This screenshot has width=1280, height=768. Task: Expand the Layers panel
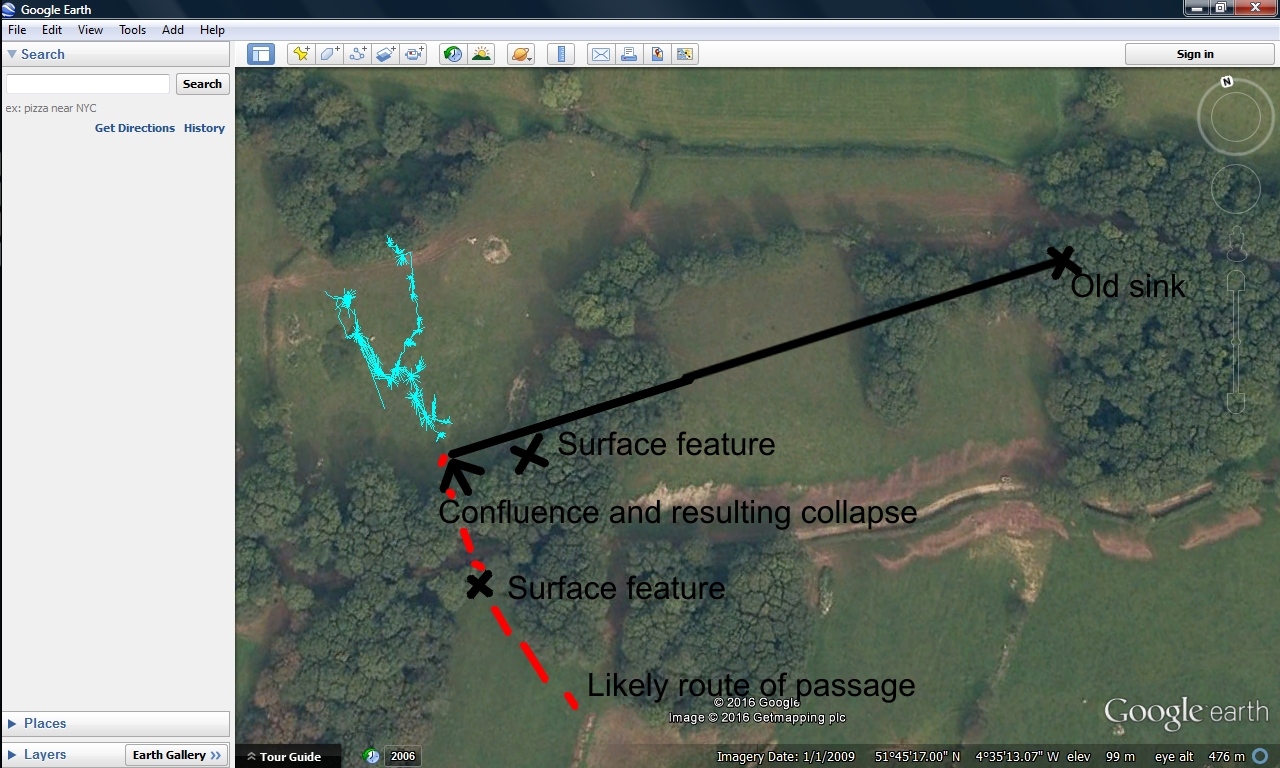45,755
